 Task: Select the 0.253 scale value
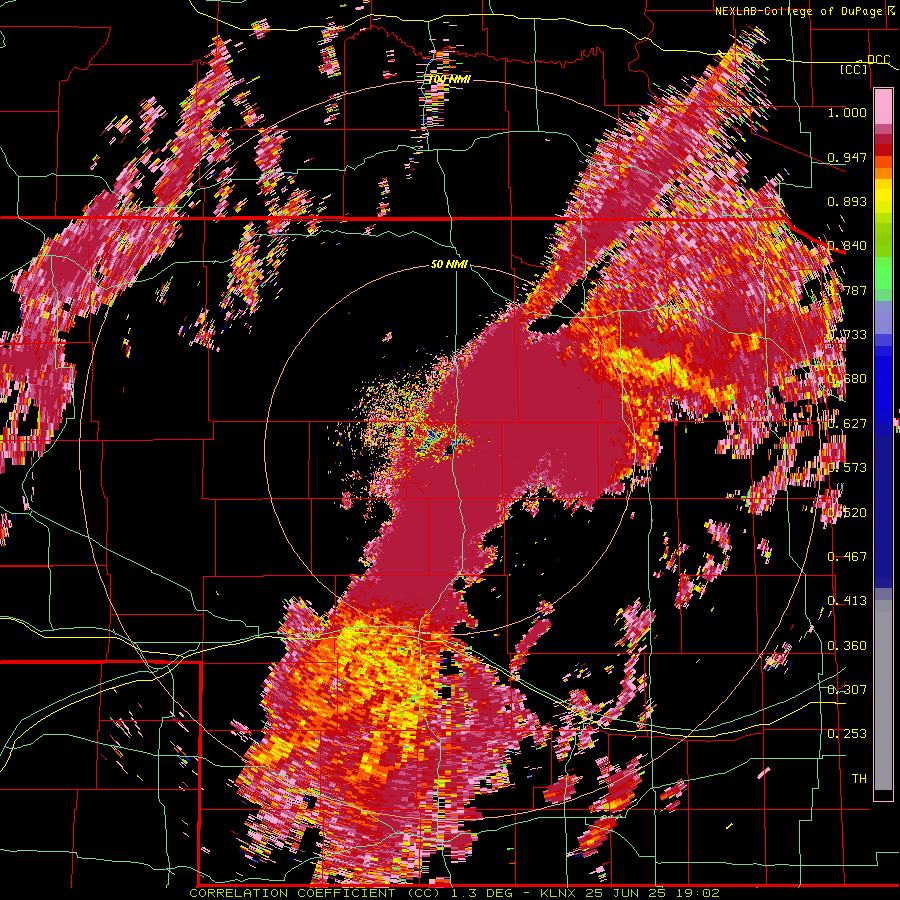pyautogui.click(x=847, y=734)
